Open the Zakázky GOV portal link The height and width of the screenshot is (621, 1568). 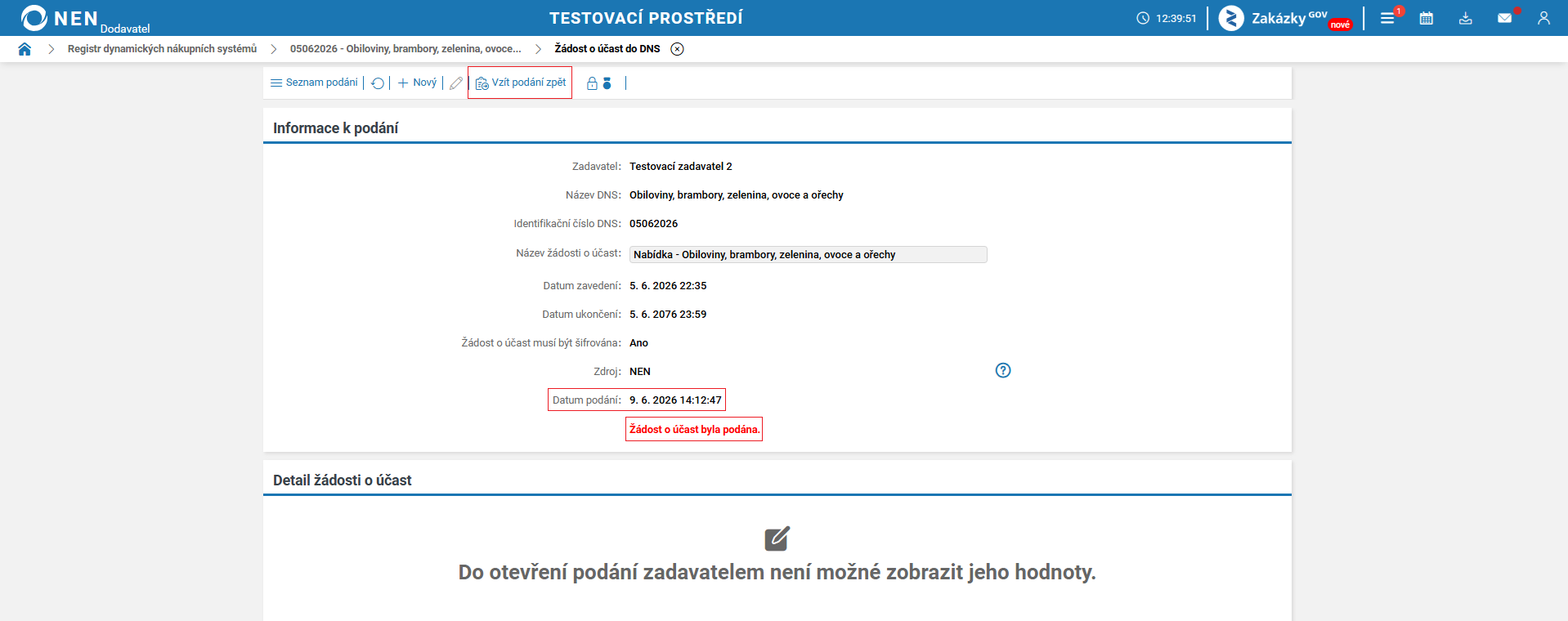[x=1284, y=18]
